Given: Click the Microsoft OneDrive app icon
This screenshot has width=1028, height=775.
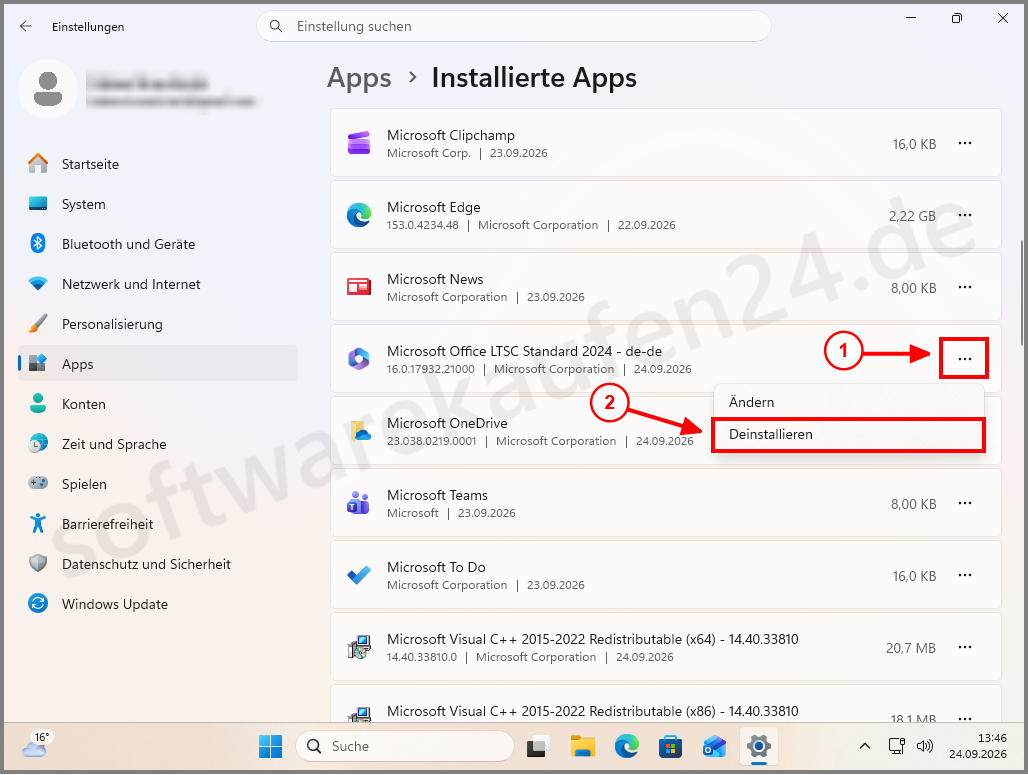Looking at the screenshot, I should [360, 431].
